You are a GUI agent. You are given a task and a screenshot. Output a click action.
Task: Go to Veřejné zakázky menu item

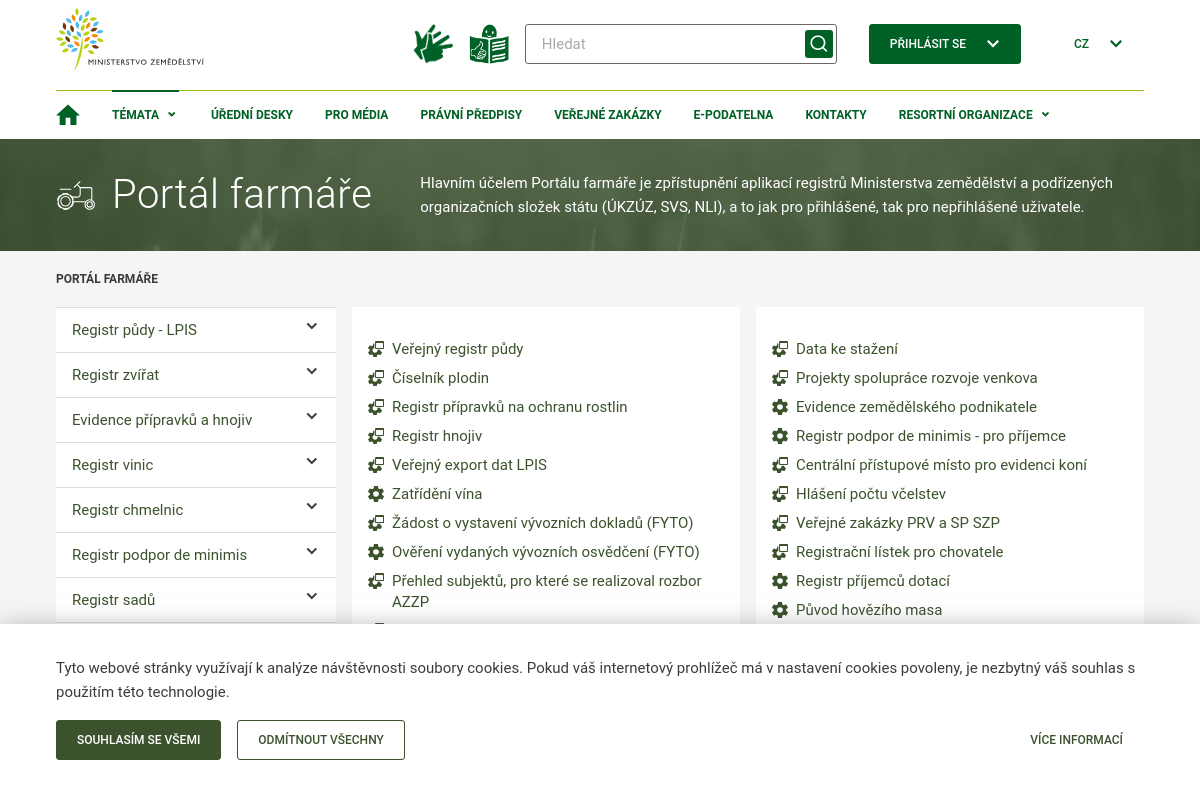(x=607, y=115)
